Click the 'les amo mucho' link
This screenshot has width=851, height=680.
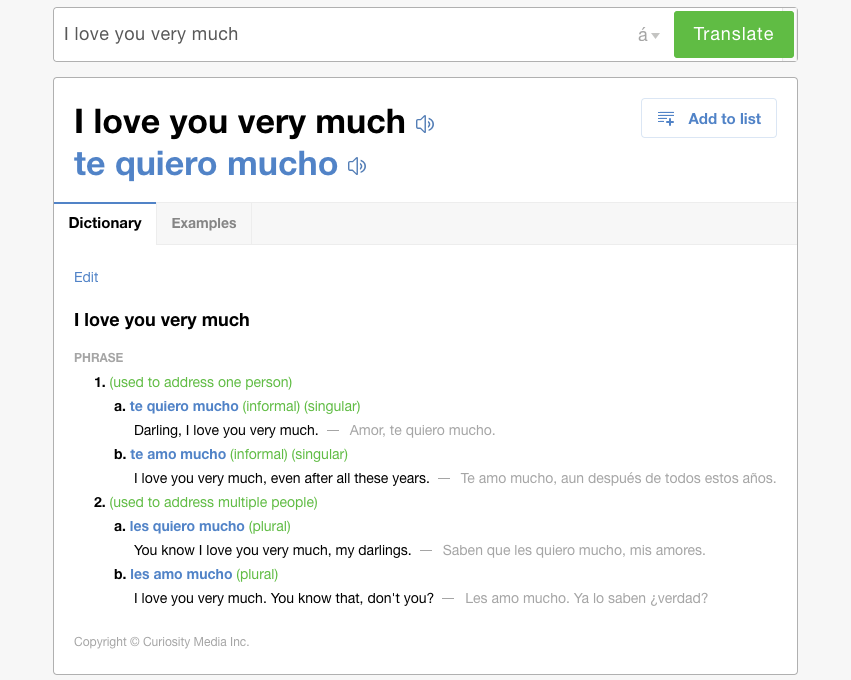(x=181, y=574)
